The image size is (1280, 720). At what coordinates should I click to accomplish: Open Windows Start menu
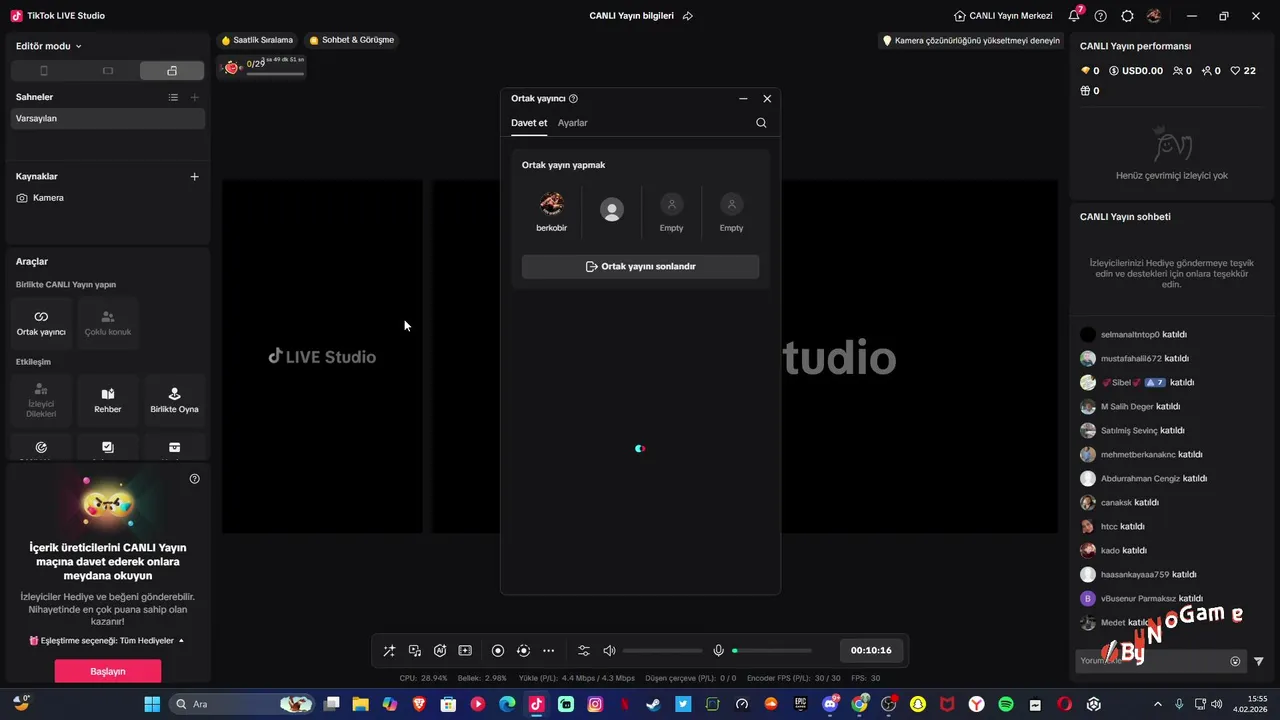tap(152, 704)
